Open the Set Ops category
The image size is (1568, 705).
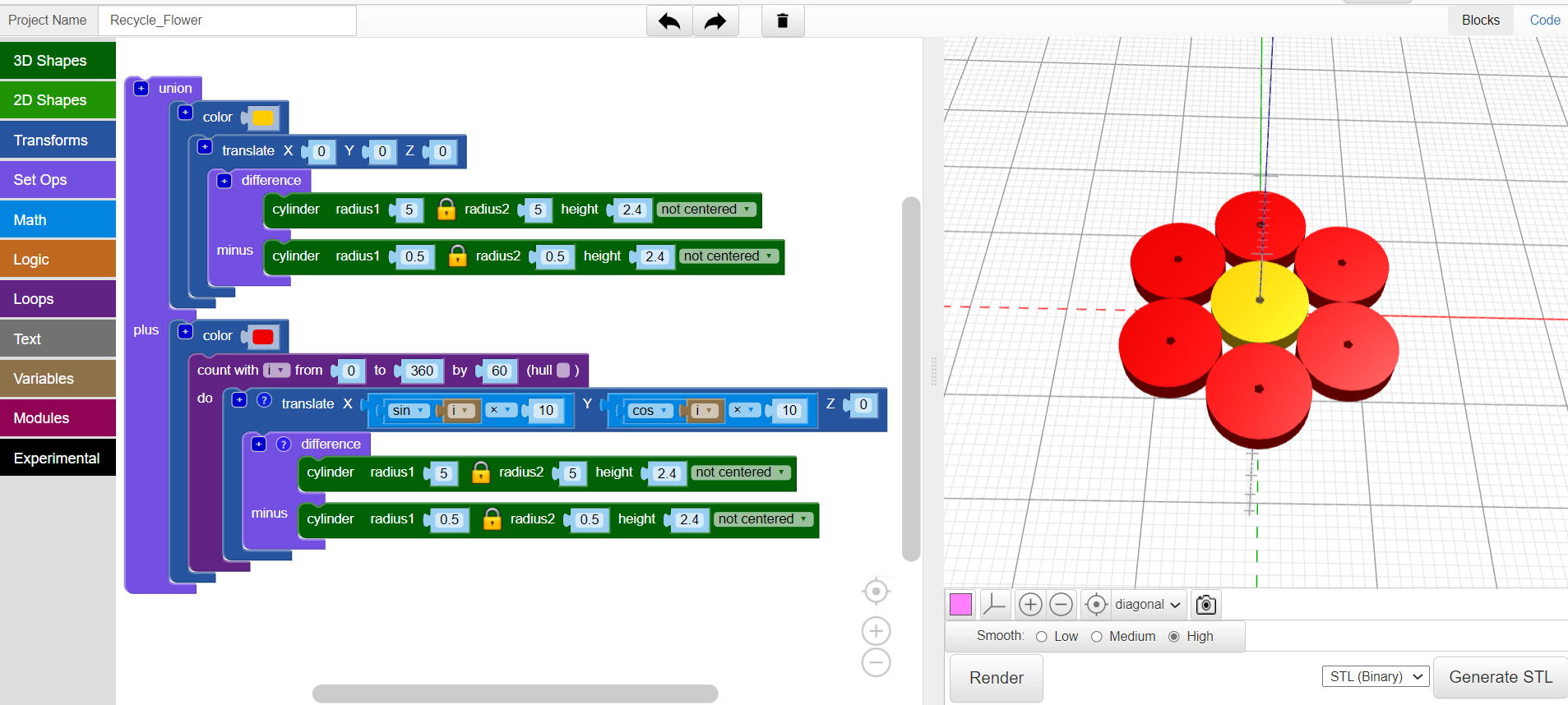point(58,180)
